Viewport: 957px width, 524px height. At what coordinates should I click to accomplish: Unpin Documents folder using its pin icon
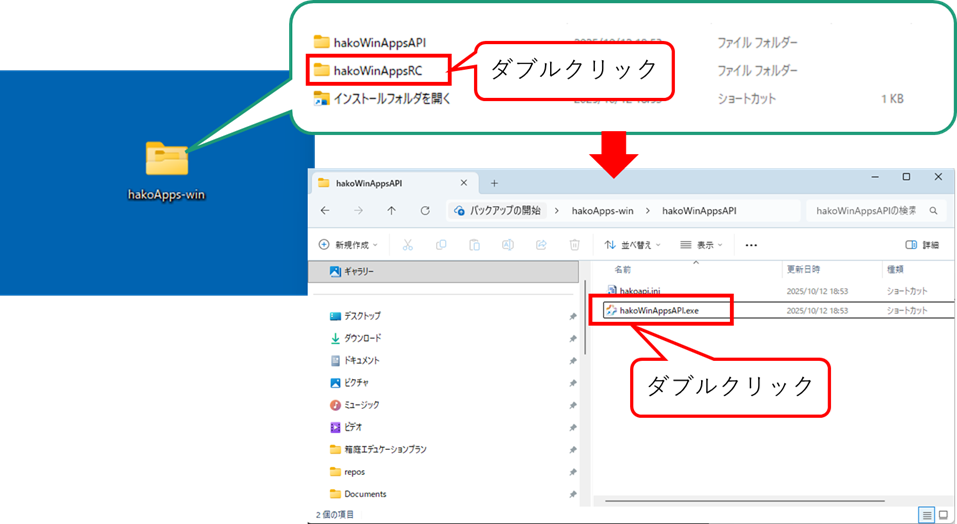coord(572,494)
